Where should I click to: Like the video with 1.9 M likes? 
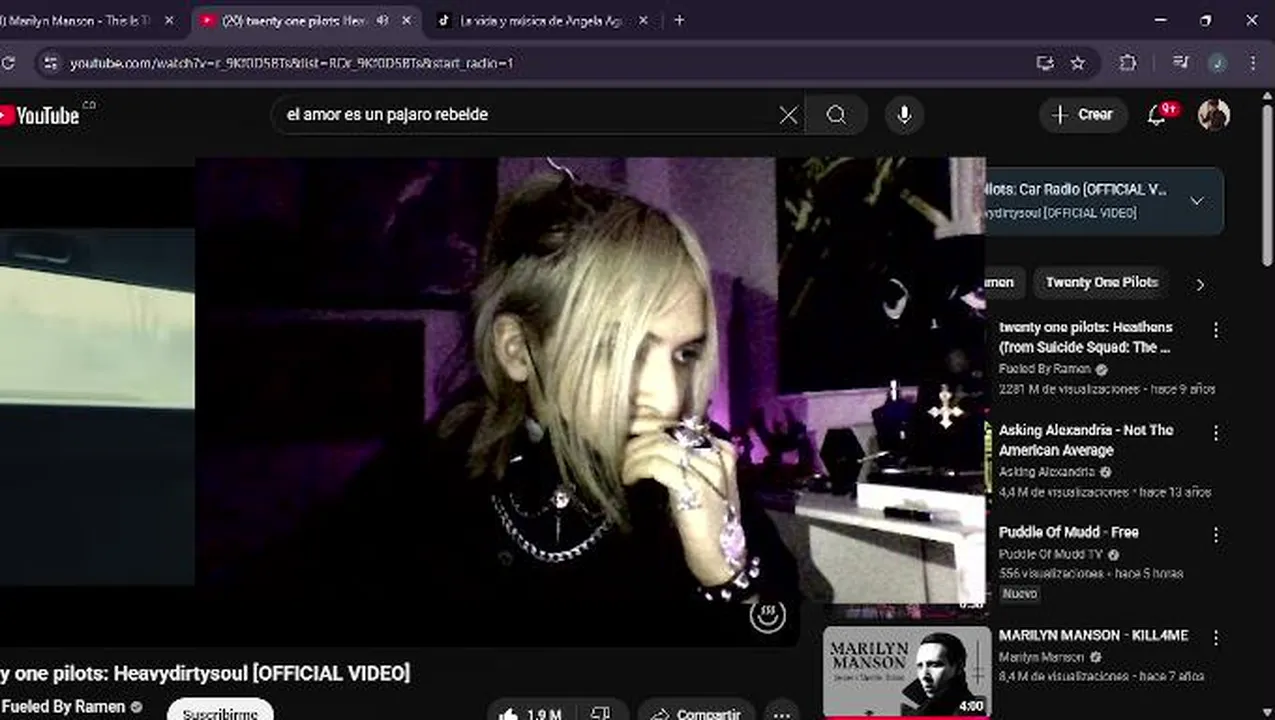[x=533, y=712]
